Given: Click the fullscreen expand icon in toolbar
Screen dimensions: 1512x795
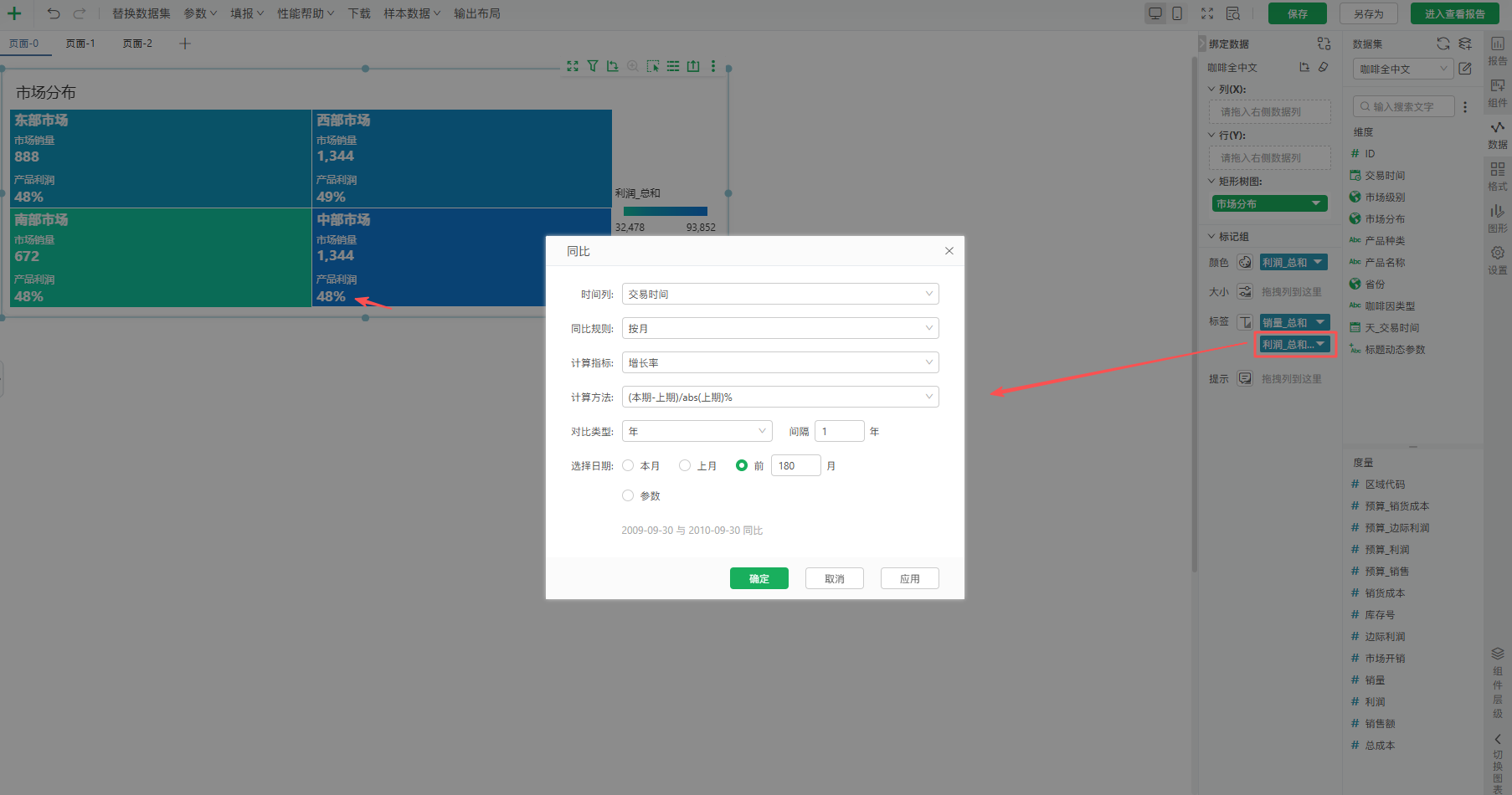Looking at the screenshot, I should click(1206, 13).
